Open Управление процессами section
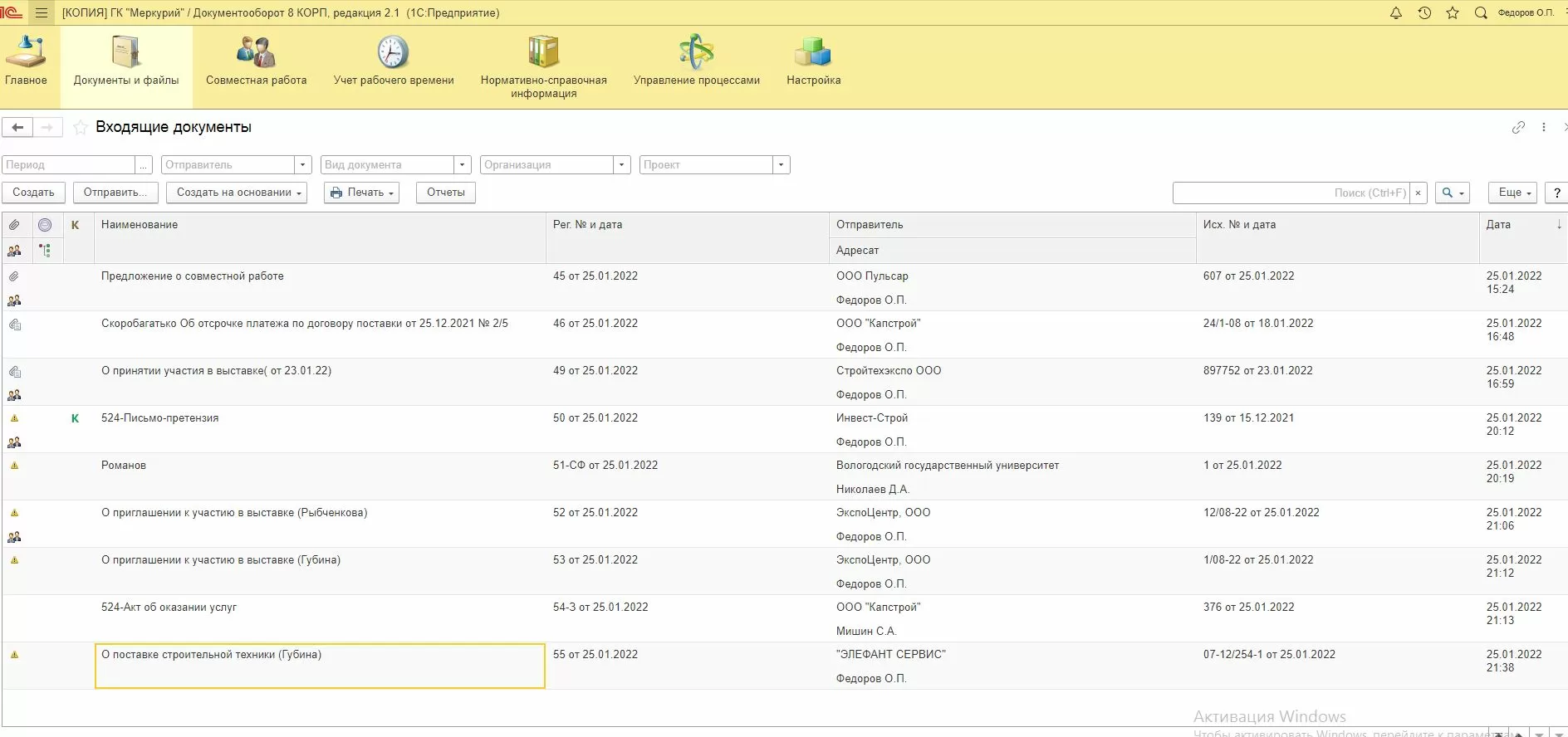Viewport: 1568px width, 737px height. 696,62
